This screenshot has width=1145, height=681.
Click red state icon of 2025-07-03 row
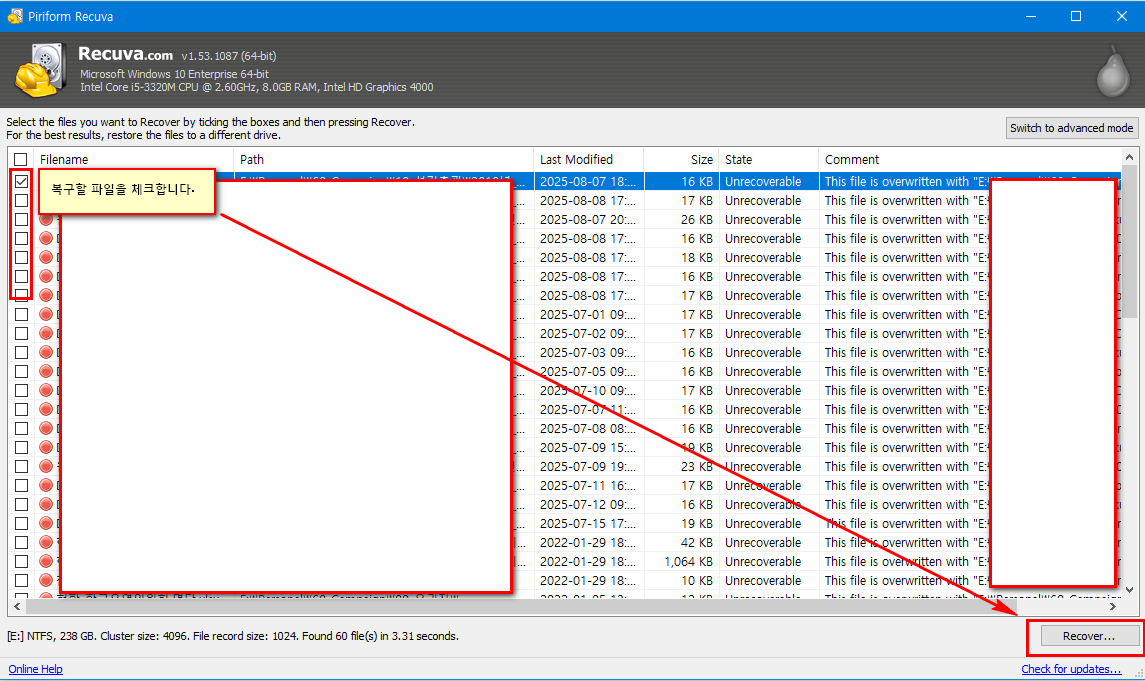point(47,353)
